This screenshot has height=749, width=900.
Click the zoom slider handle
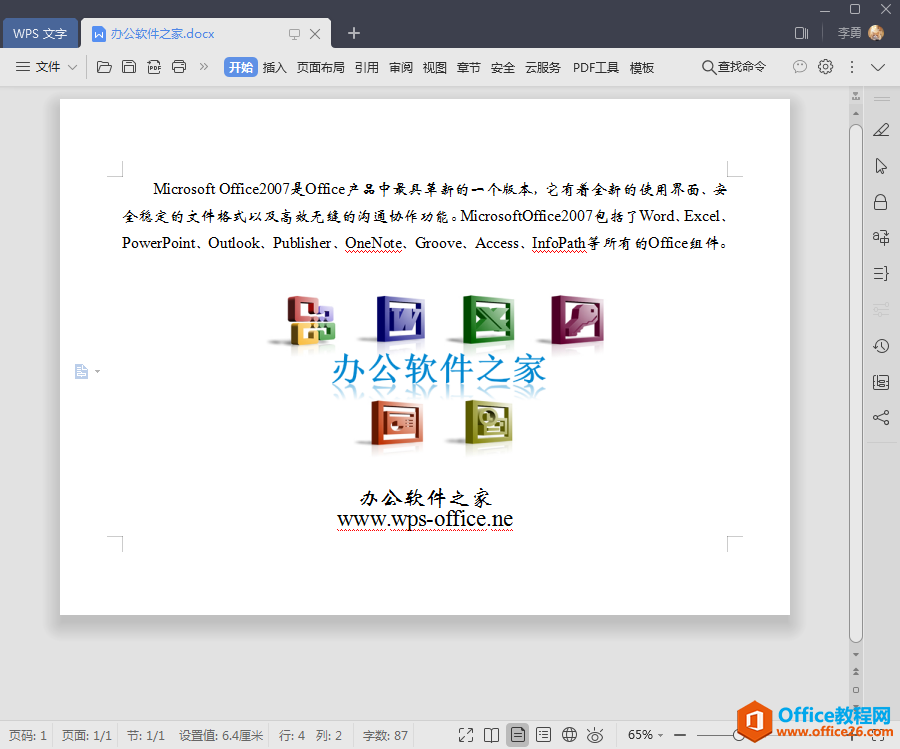737,735
